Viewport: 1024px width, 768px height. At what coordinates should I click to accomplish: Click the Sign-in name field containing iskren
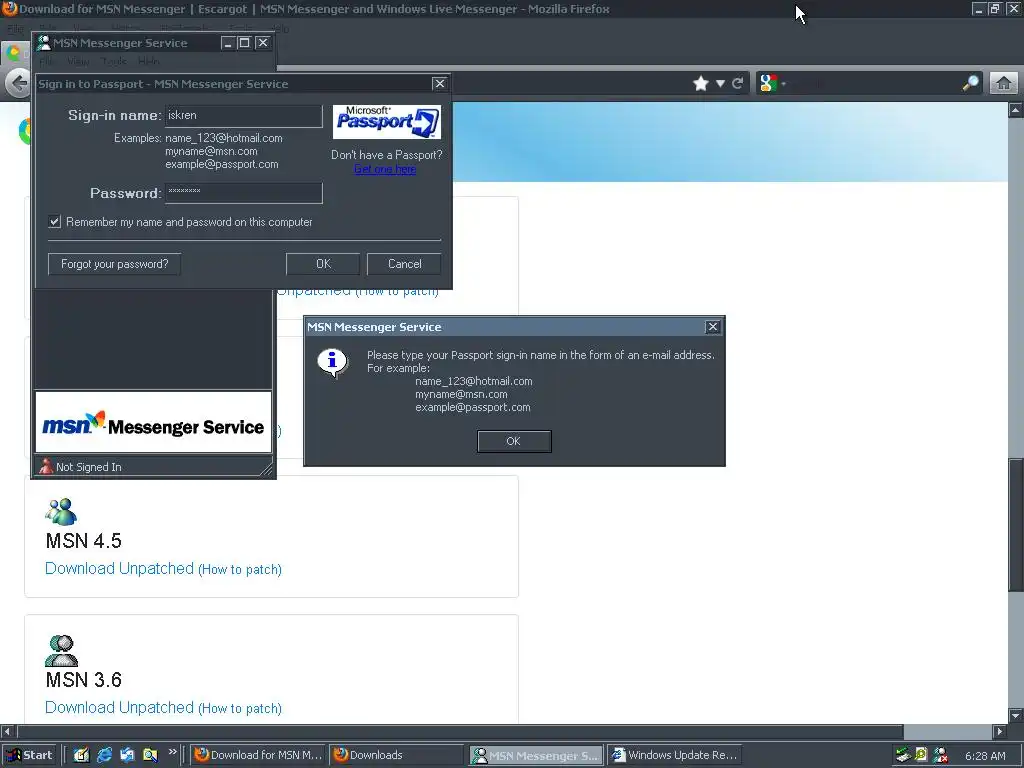pyautogui.click(x=244, y=116)
